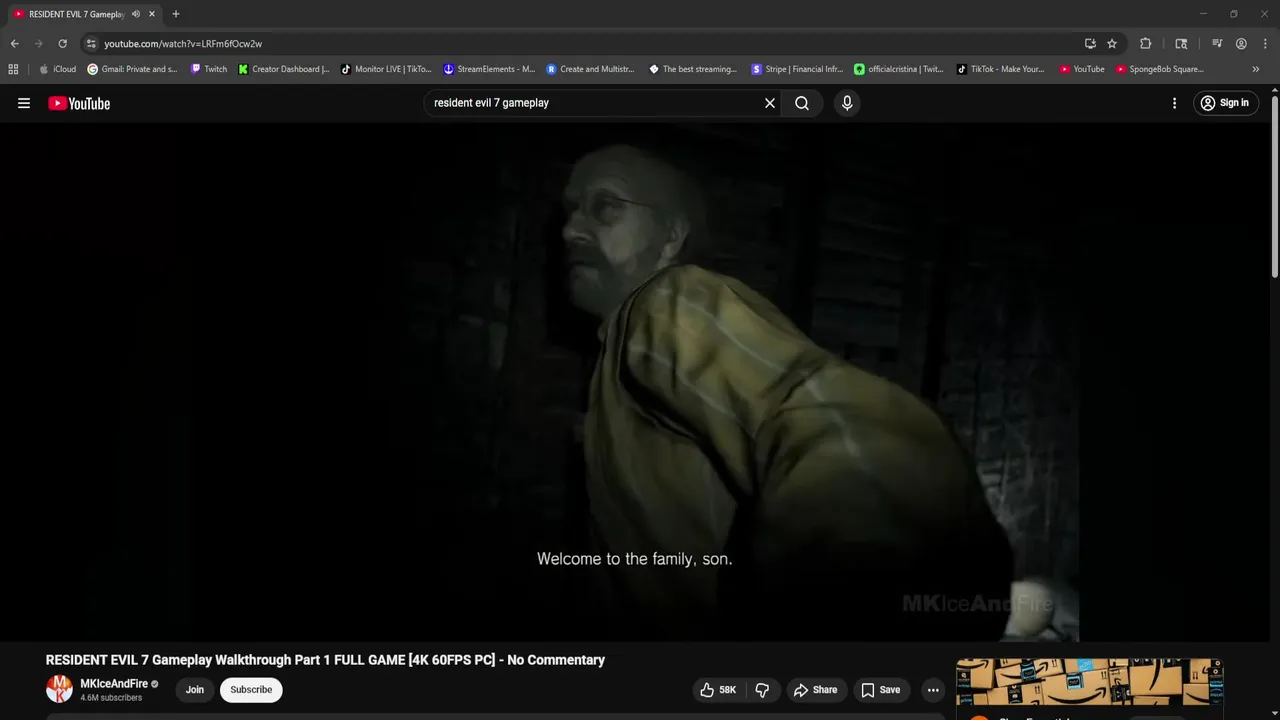Open the MKIceAndFire channel avatar

59,689
